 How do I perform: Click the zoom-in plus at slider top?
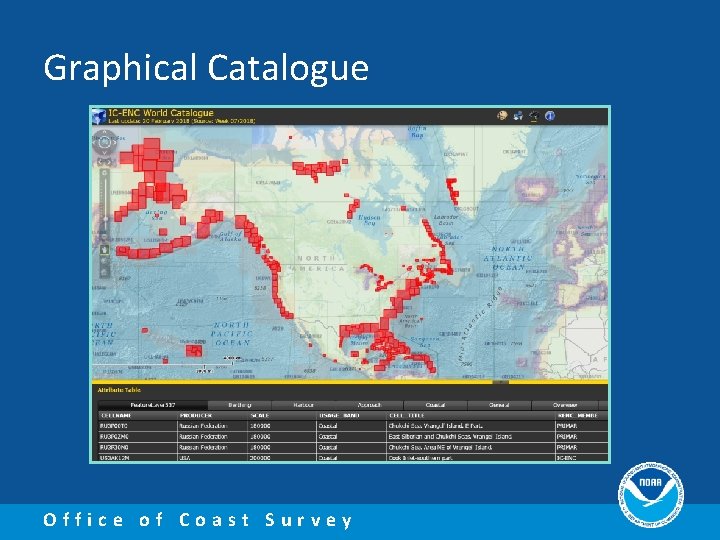[x=105, y=173]
